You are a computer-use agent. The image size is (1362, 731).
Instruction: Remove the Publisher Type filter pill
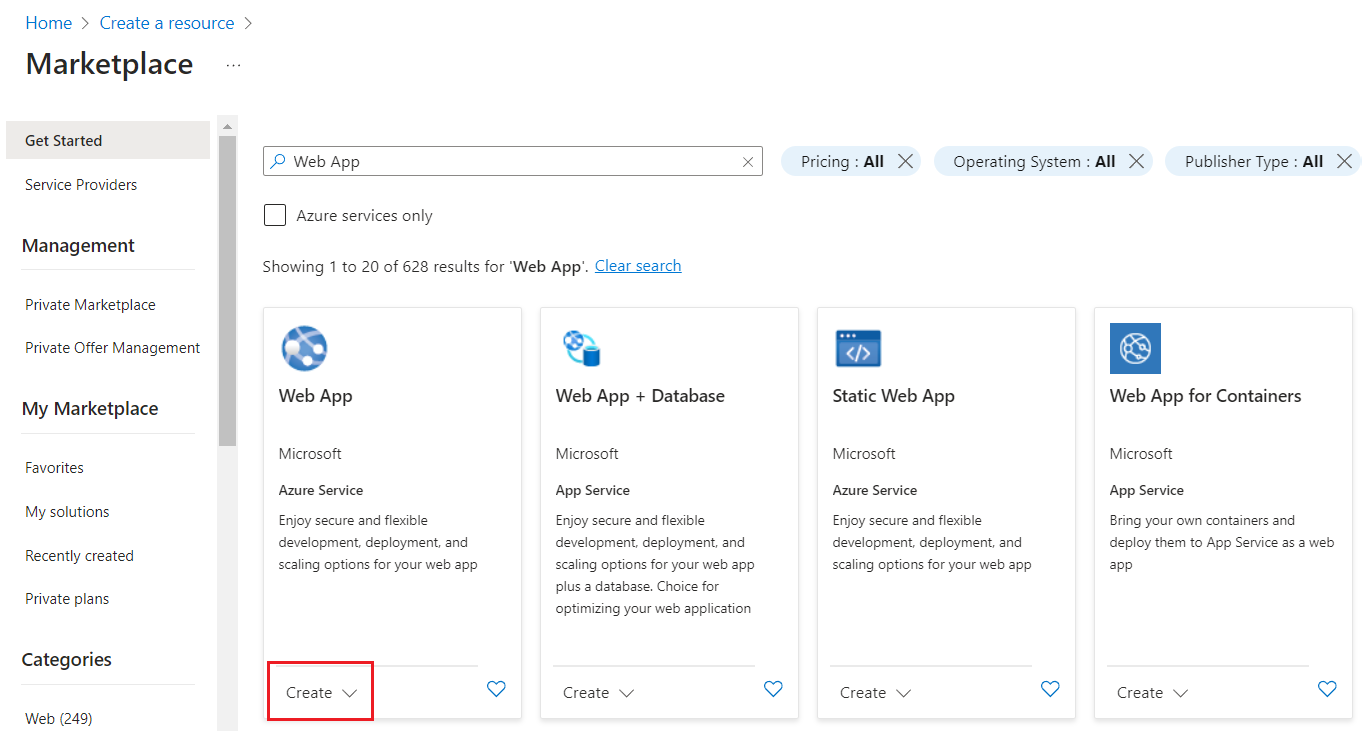coord(1344,161)
